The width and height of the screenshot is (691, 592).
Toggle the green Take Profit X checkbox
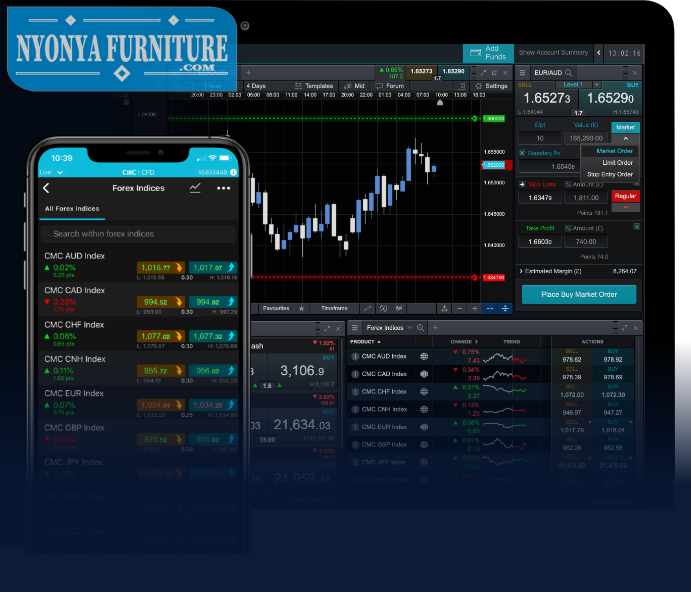click(636, 227)
